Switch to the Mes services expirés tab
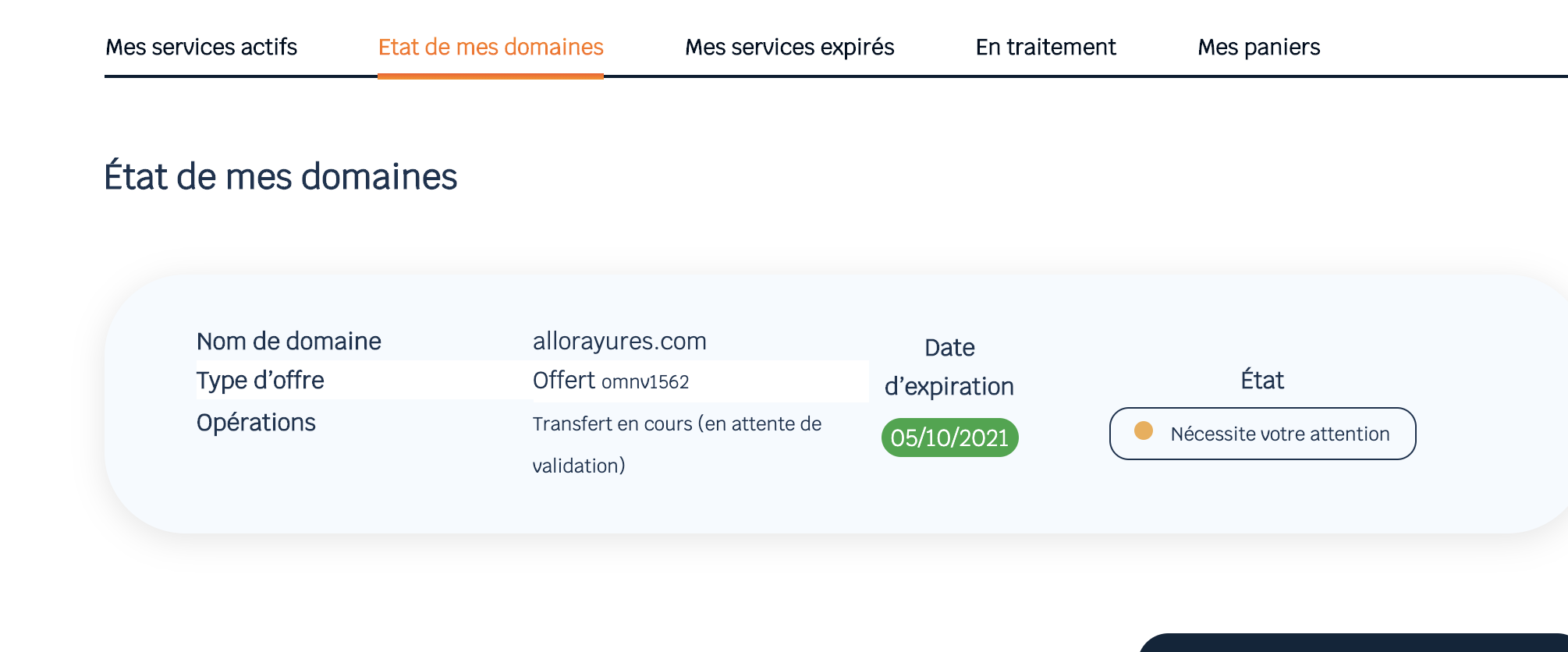This screenshot has width=1568, height=652. pyautogui.click(x=789, y=48)
